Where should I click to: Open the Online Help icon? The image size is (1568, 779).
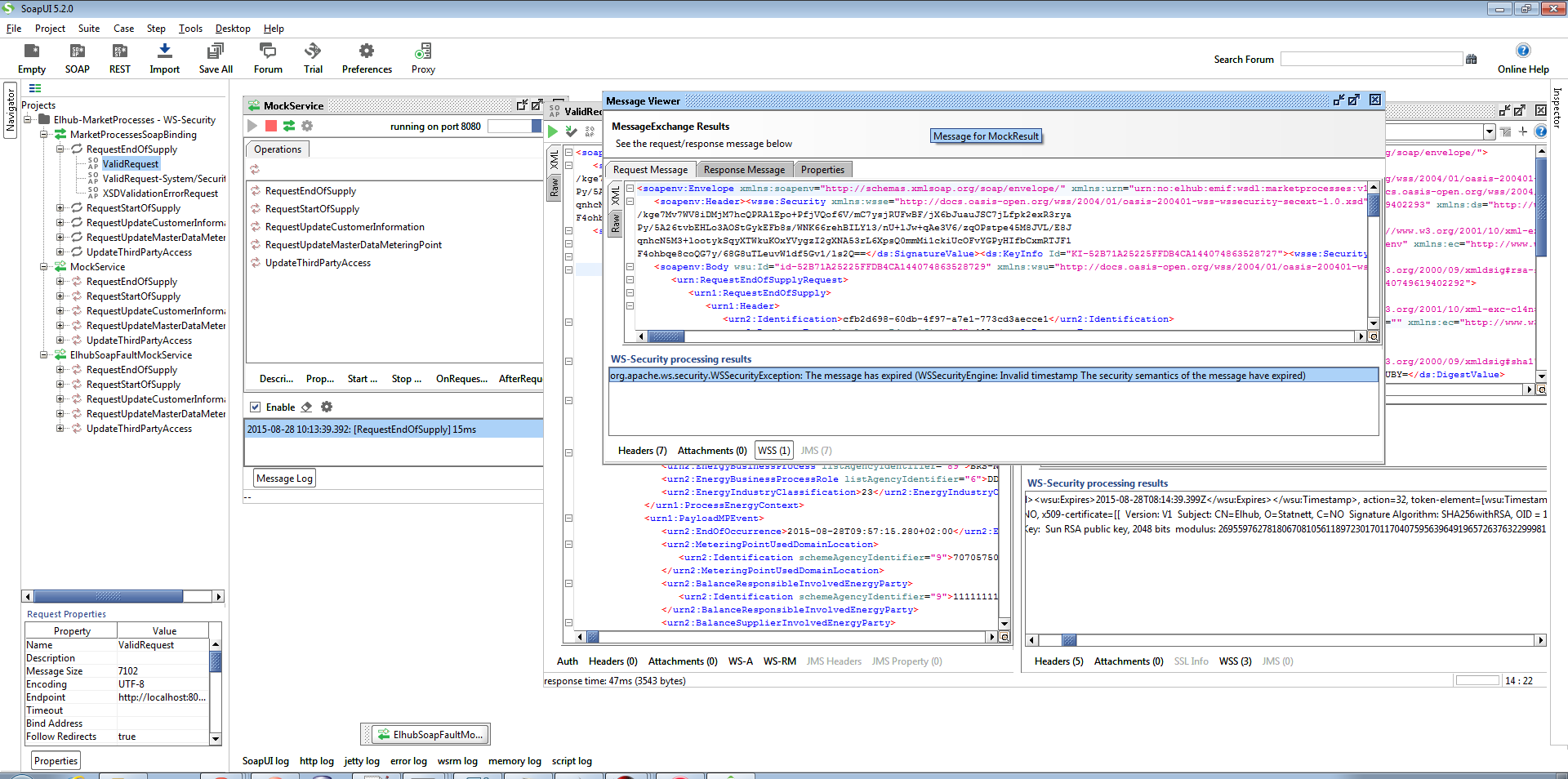coord(1522,51)
